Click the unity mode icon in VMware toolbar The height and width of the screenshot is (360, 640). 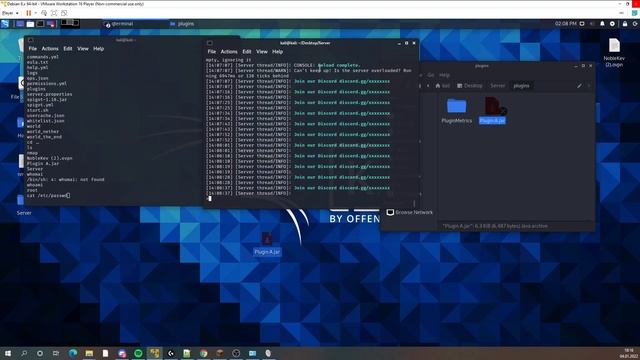click(64, 13)
